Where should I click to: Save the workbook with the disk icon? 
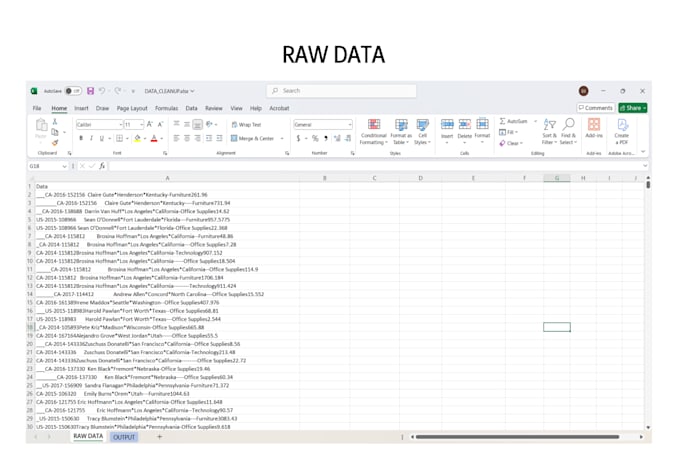click(90, 91)
